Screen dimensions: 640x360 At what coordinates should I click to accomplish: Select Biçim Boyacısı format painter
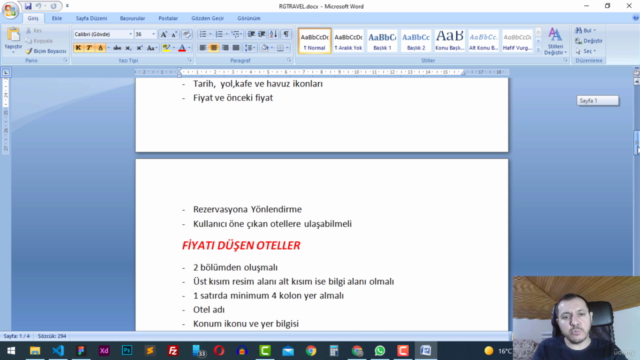[46, 51]
